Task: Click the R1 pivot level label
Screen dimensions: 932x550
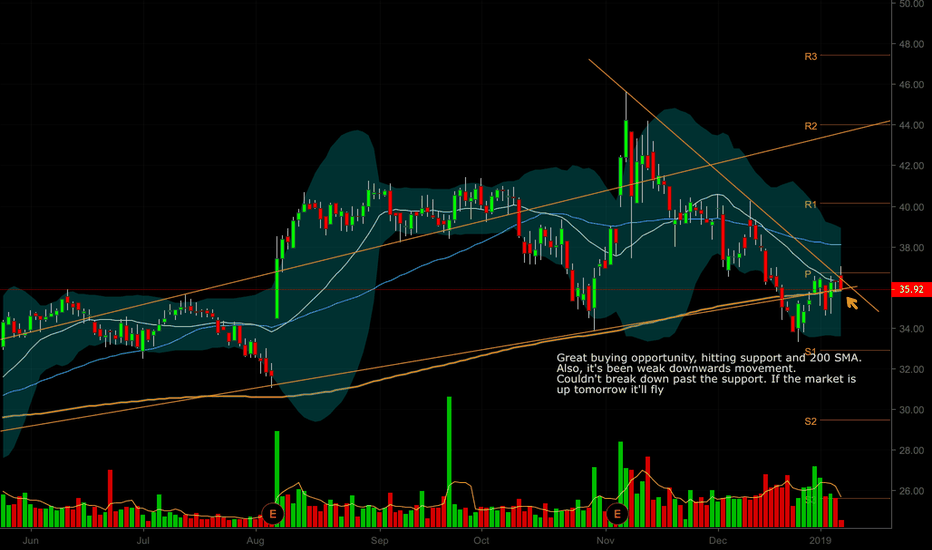Action: tap(811, 205)
